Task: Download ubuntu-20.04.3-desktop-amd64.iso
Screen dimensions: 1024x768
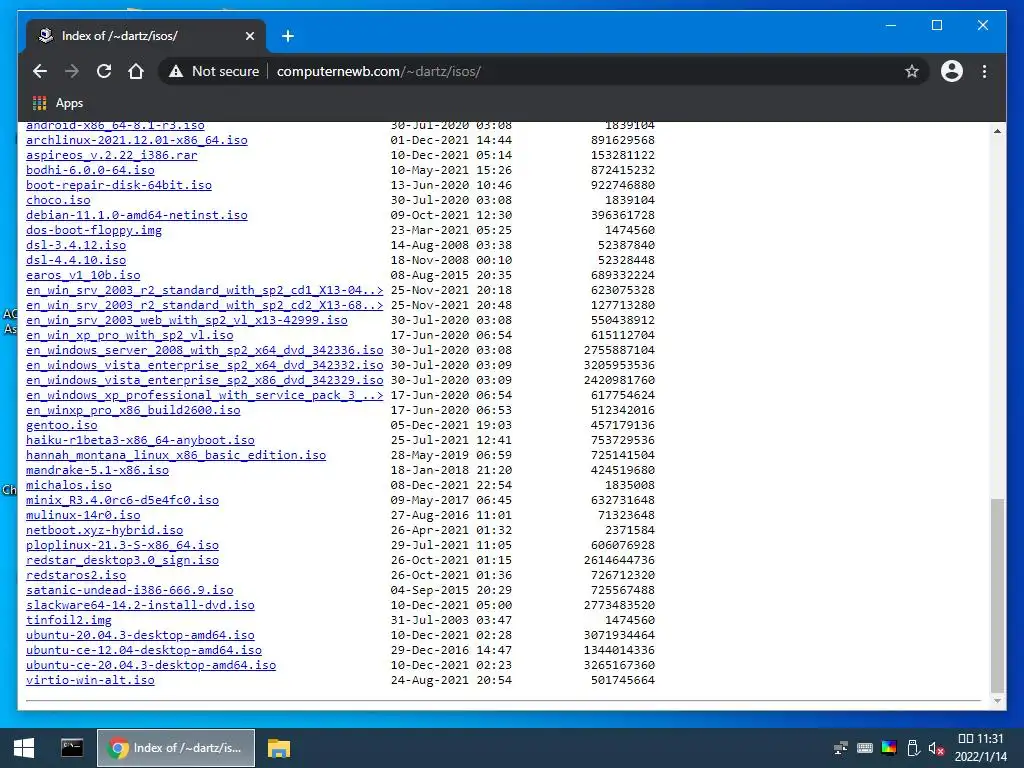Action: click(140, 635)
